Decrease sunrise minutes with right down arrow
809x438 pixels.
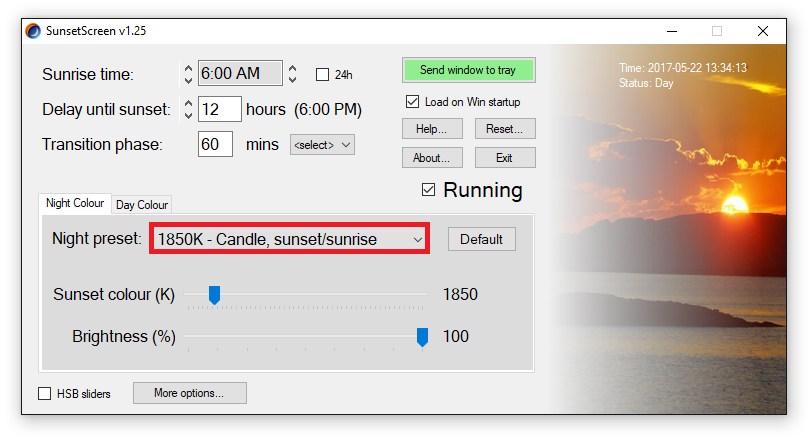pyautogui.click(x=293, y=79)
